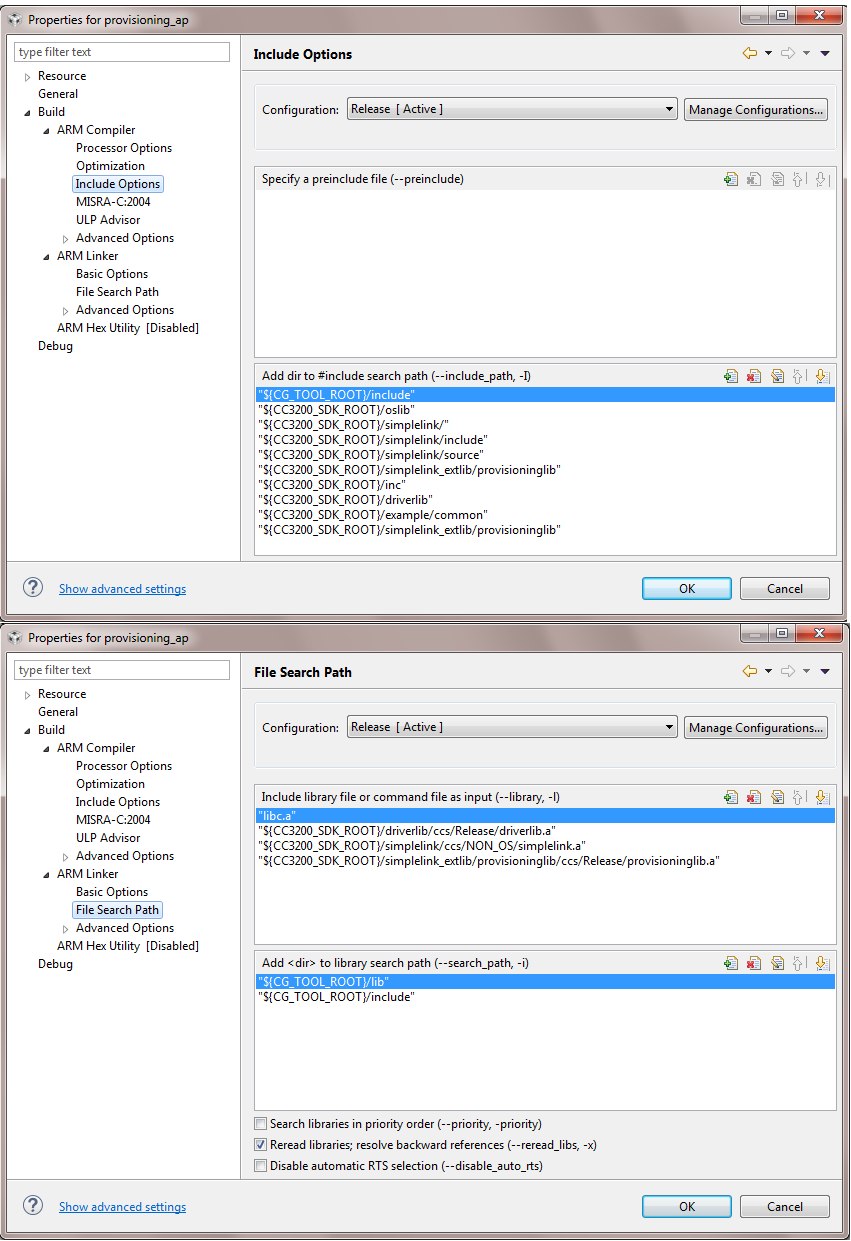Select the "${CC3200_SDK_ROOT}/oslib" include path

pos(545,410)
